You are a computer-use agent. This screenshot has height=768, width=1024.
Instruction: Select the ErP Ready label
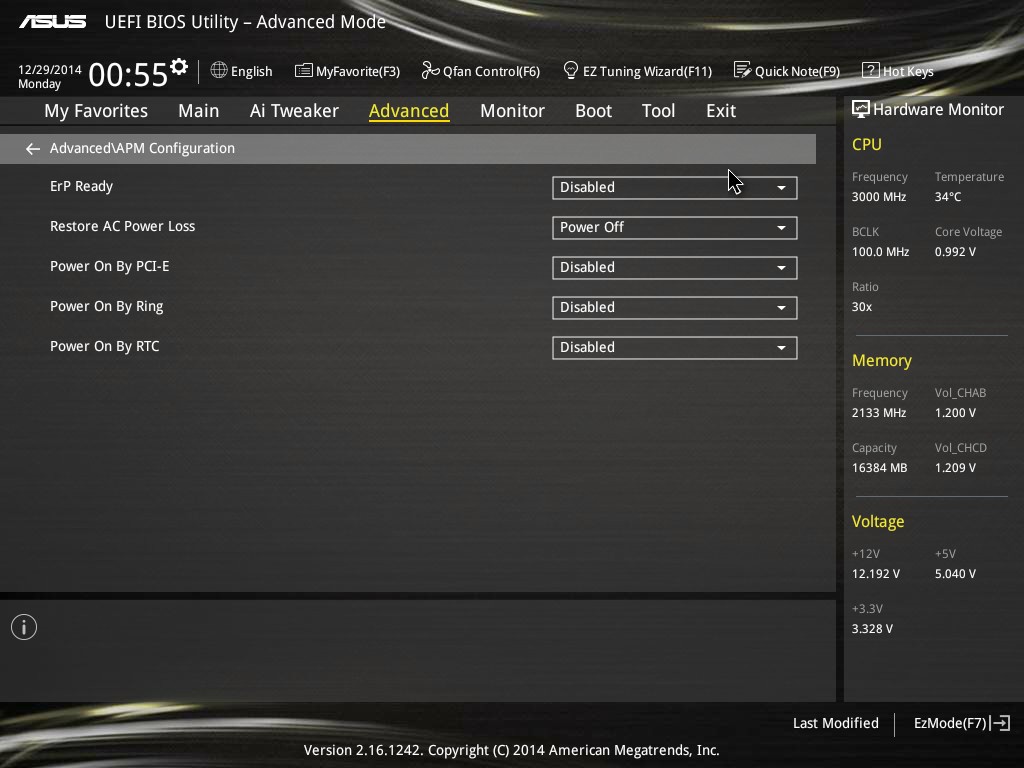coord(82,187)
